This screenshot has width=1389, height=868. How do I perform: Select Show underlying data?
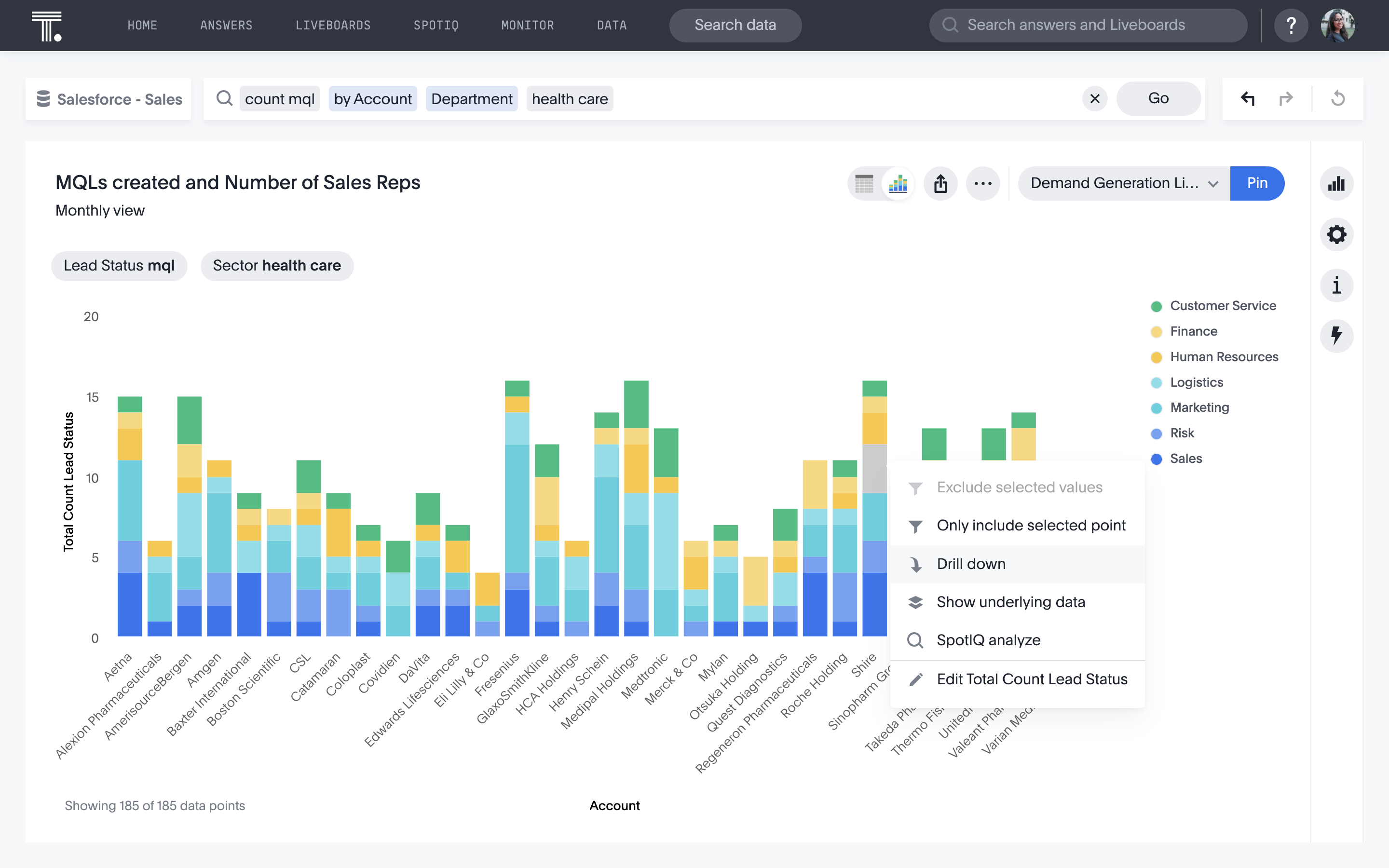[x=1017, y=602]
